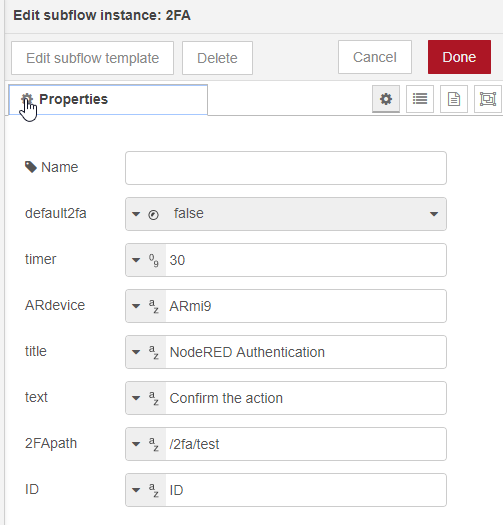The image size is (503, 525).
Task: Click Edit subflow template button
Action: click(92, 58)
